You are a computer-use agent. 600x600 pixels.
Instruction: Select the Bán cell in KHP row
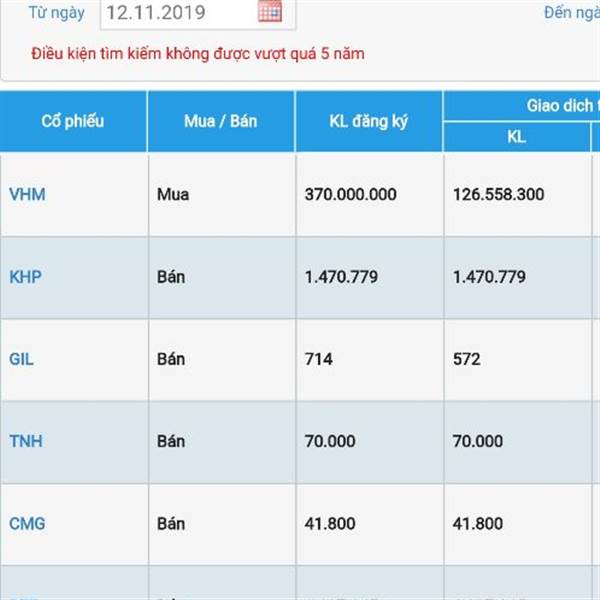tap(222, 277)
